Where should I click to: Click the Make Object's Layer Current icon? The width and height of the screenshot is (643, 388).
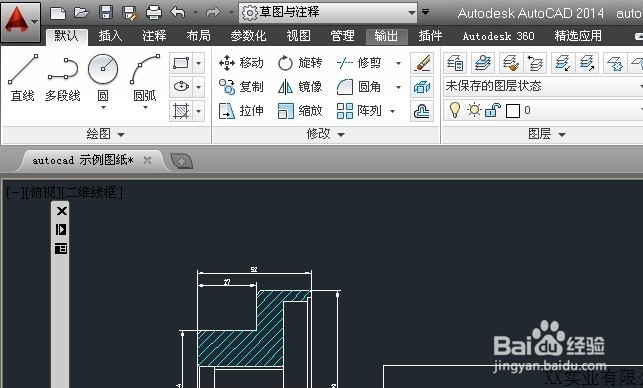tap(483, 63)
